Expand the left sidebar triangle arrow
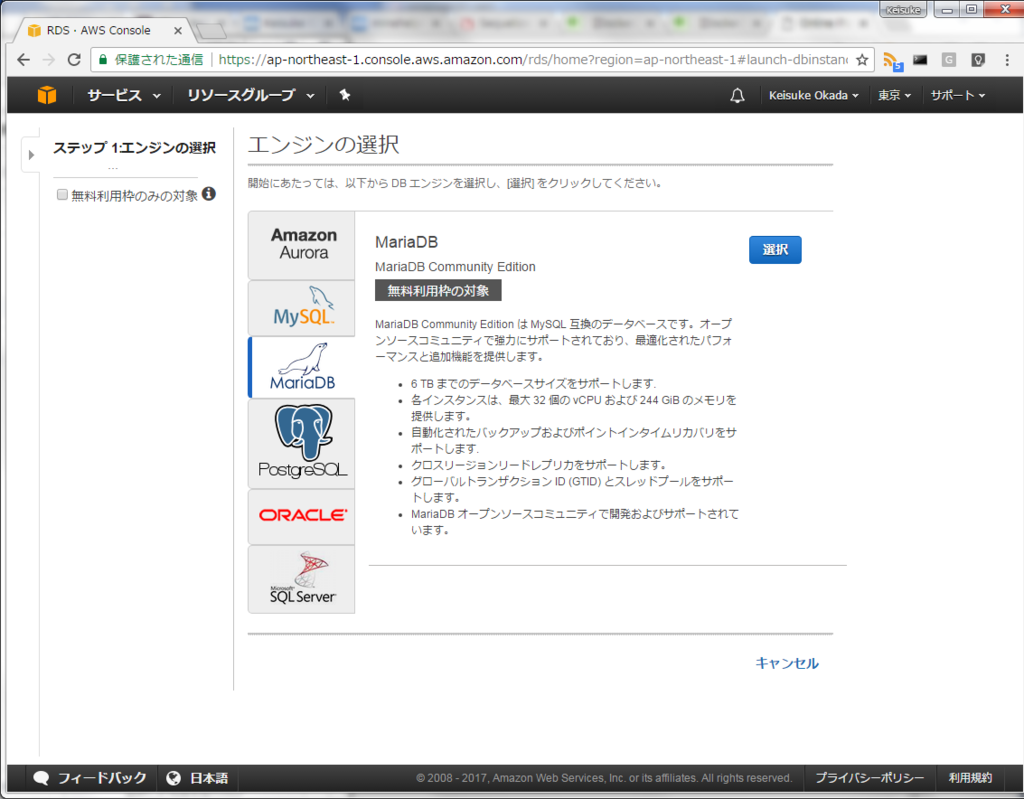This screenshot has height=799, width=1024. coord(31,155)
